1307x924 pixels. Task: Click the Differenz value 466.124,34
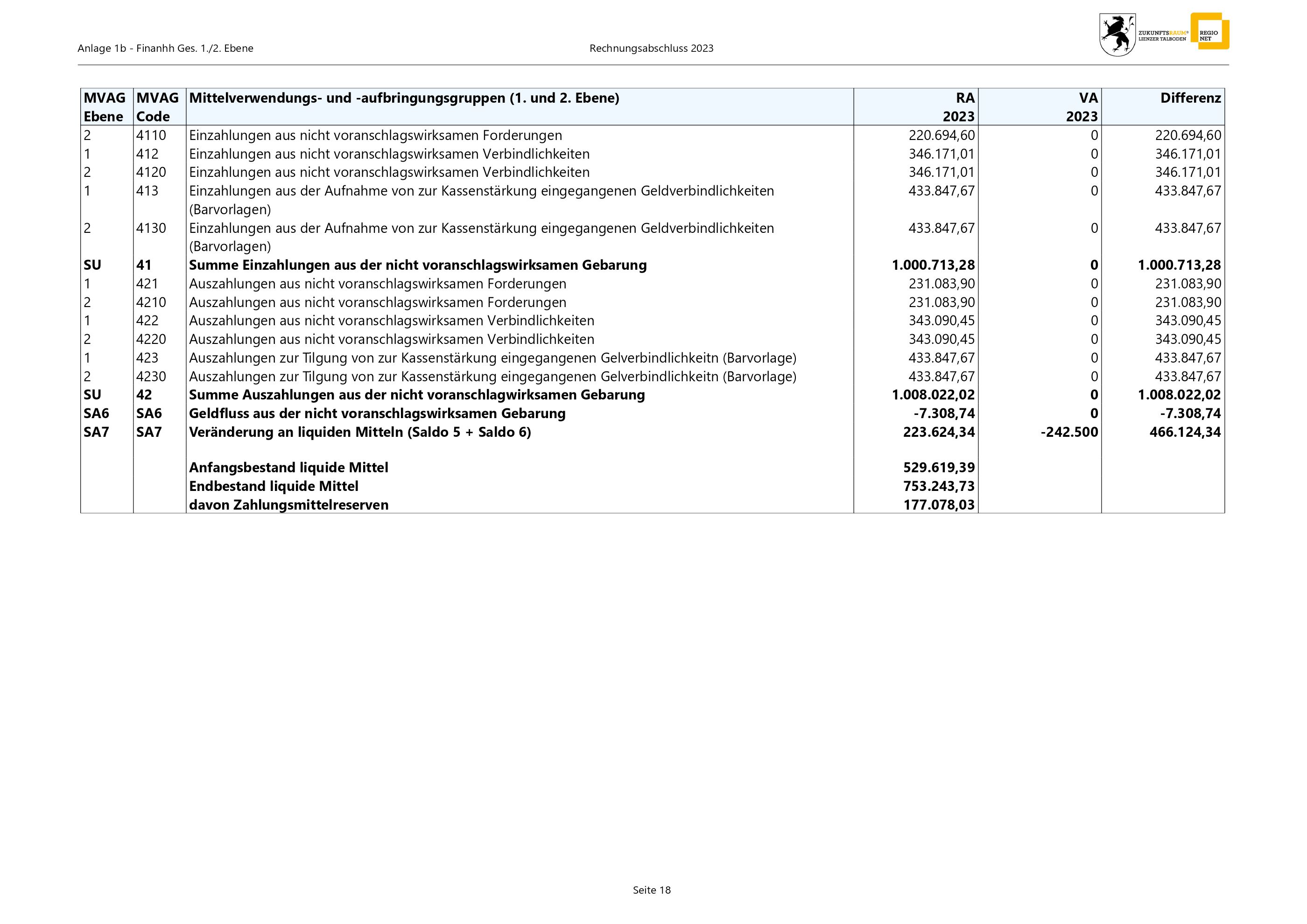coord(1185,433)
